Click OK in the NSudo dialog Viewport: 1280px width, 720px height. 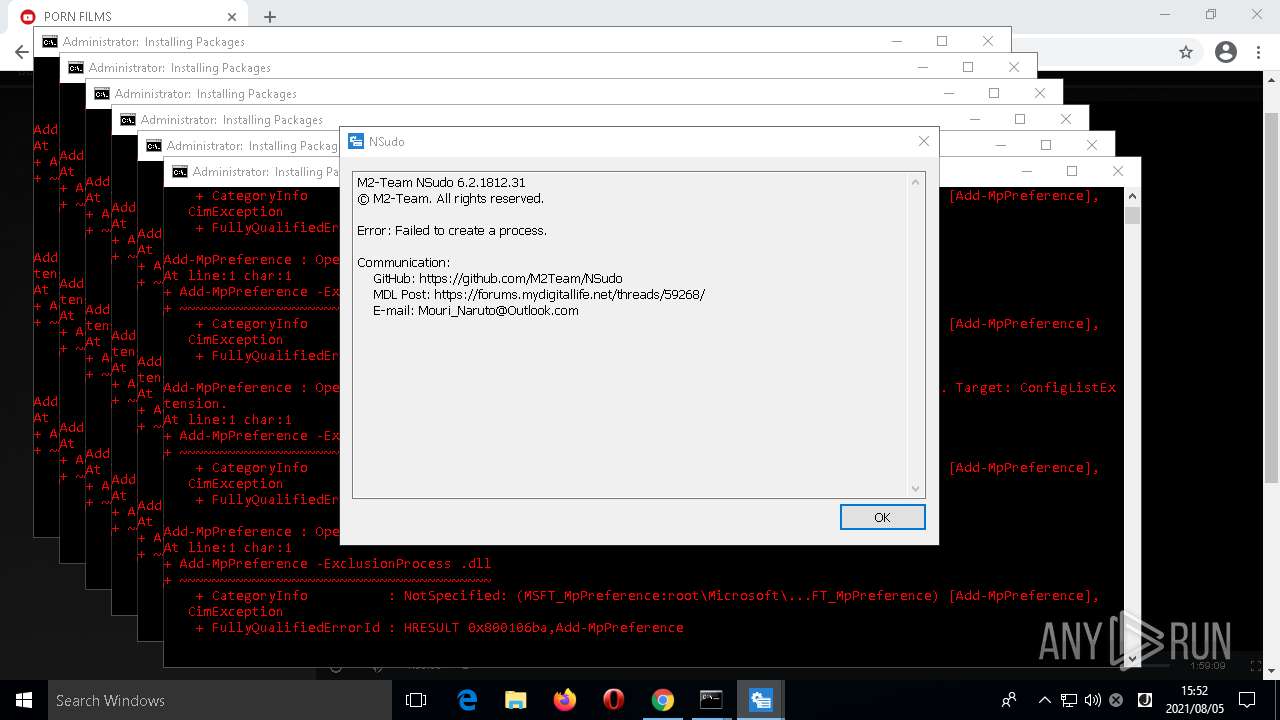(882, 517)
